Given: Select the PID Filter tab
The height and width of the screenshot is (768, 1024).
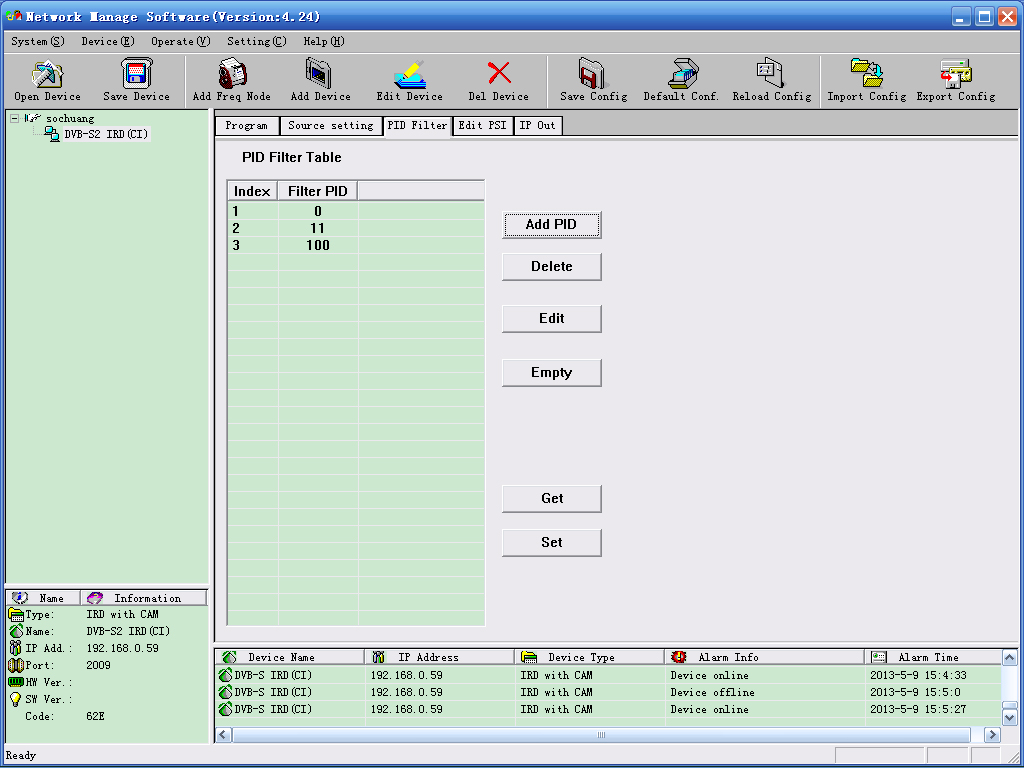Looking at the screenshot, I should point(417,125).
